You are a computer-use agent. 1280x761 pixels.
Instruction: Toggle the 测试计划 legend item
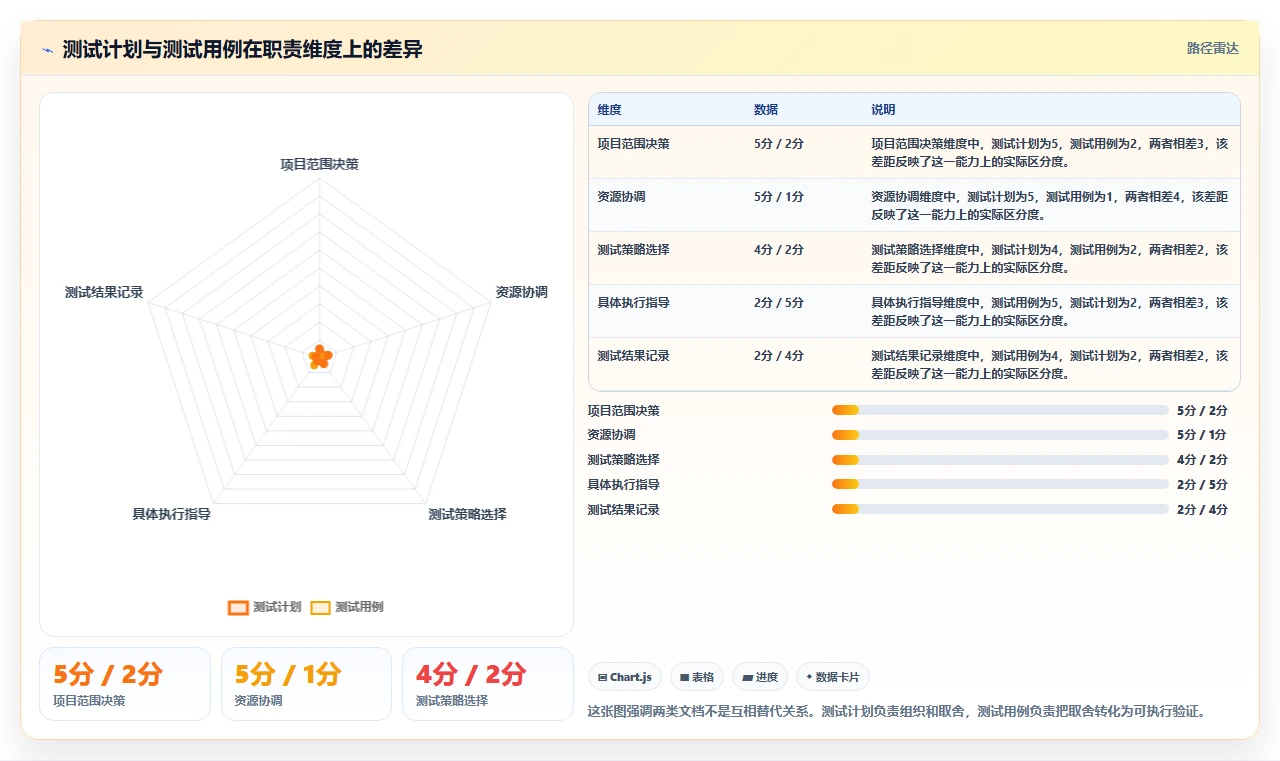click(264, 607)
